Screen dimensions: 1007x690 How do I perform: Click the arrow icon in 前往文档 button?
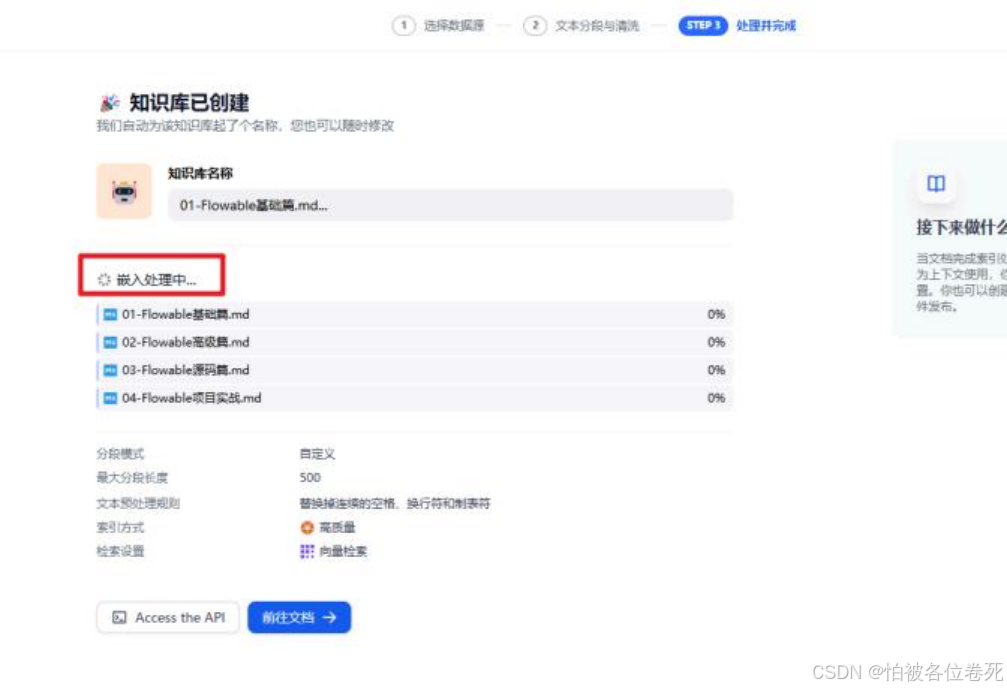331,617
